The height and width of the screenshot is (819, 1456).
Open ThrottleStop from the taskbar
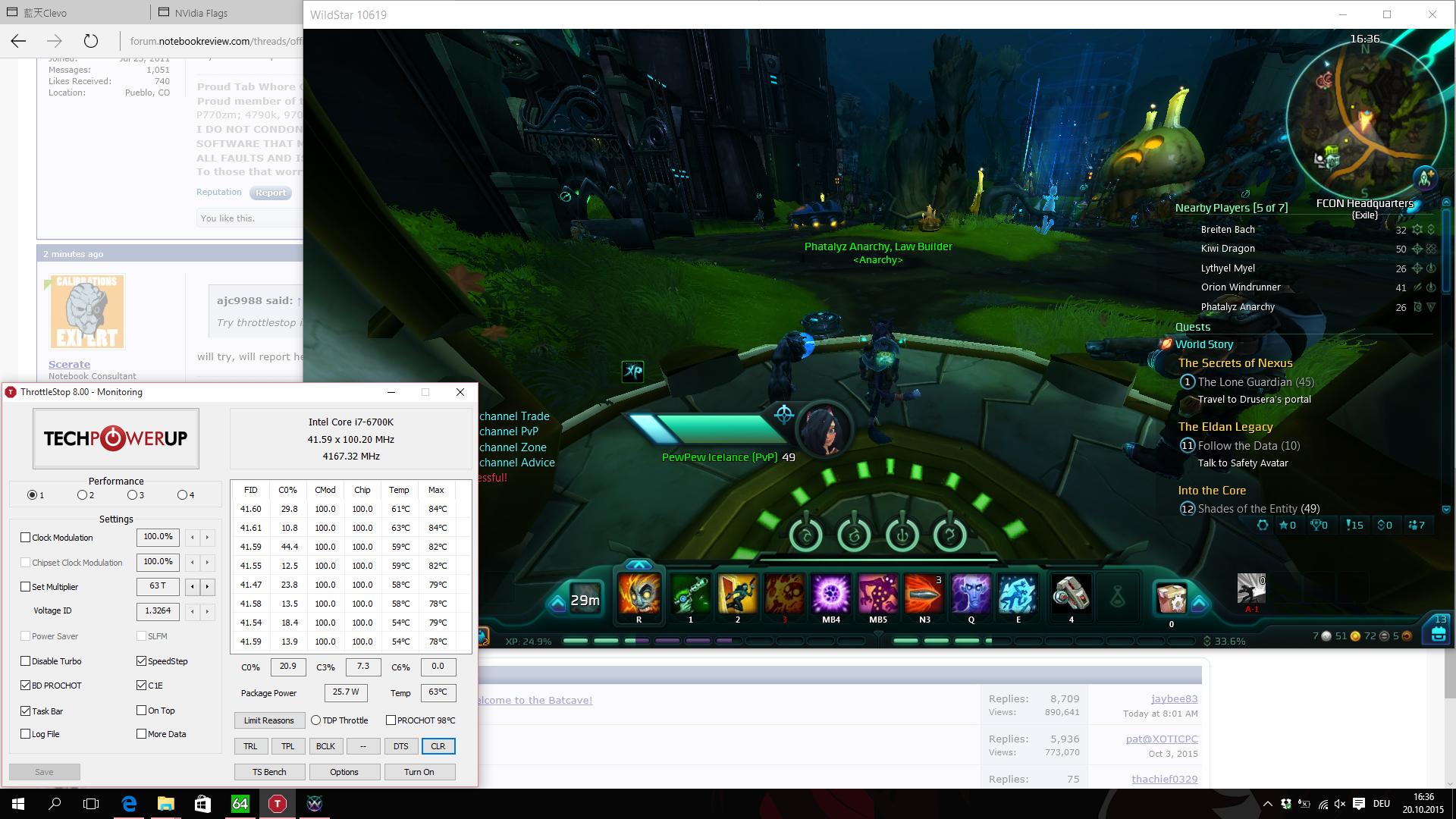278,803
